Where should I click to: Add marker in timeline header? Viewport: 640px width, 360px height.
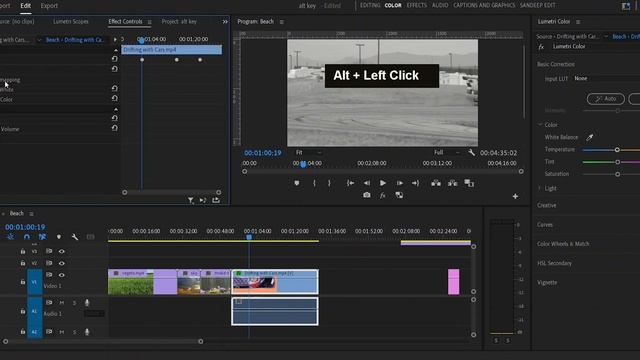click(x=59, y=237)
